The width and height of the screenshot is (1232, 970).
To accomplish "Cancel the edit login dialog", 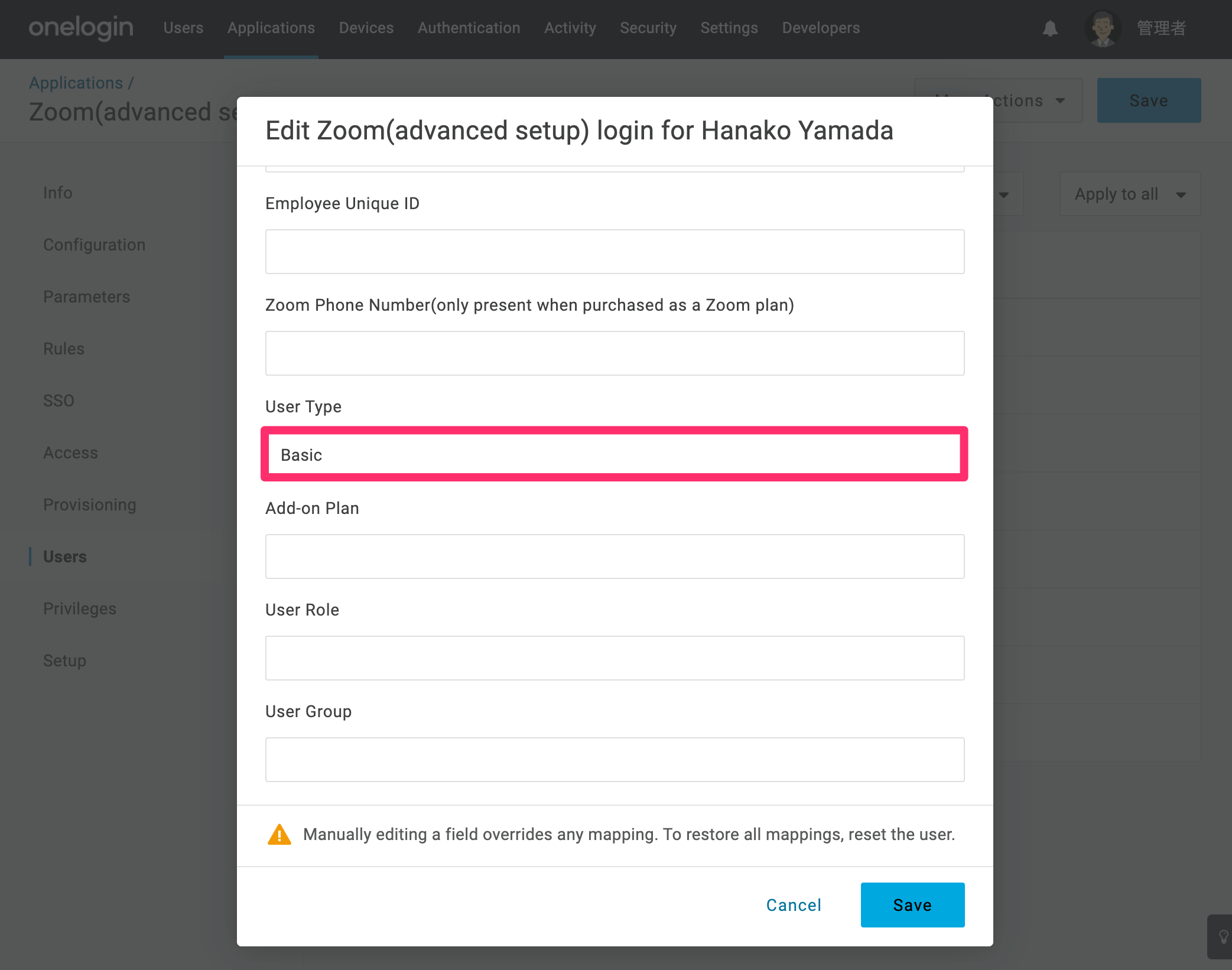I will (x=794, y=905).
